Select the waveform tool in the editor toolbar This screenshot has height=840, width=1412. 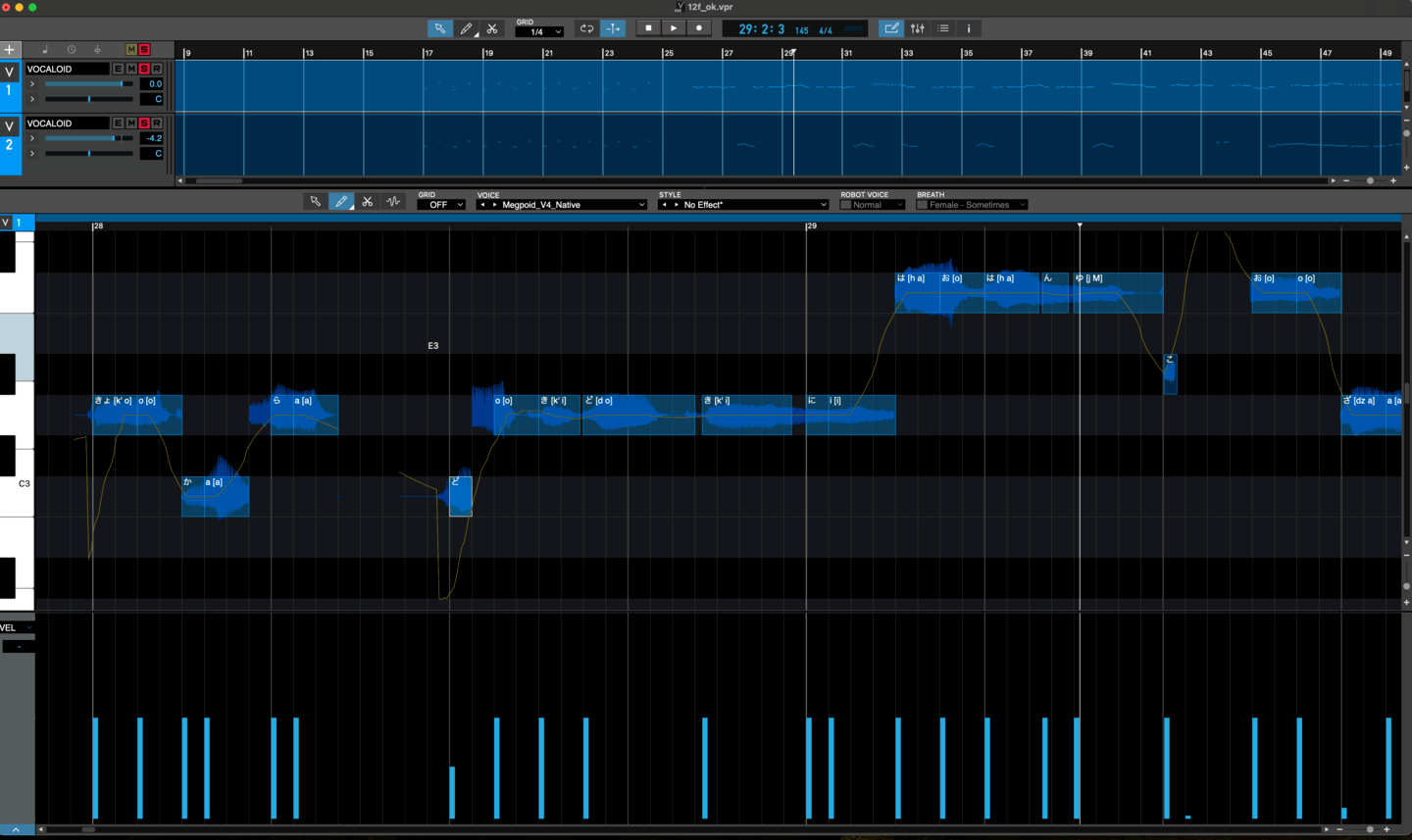pyautogui.click(x=393, y=202)
